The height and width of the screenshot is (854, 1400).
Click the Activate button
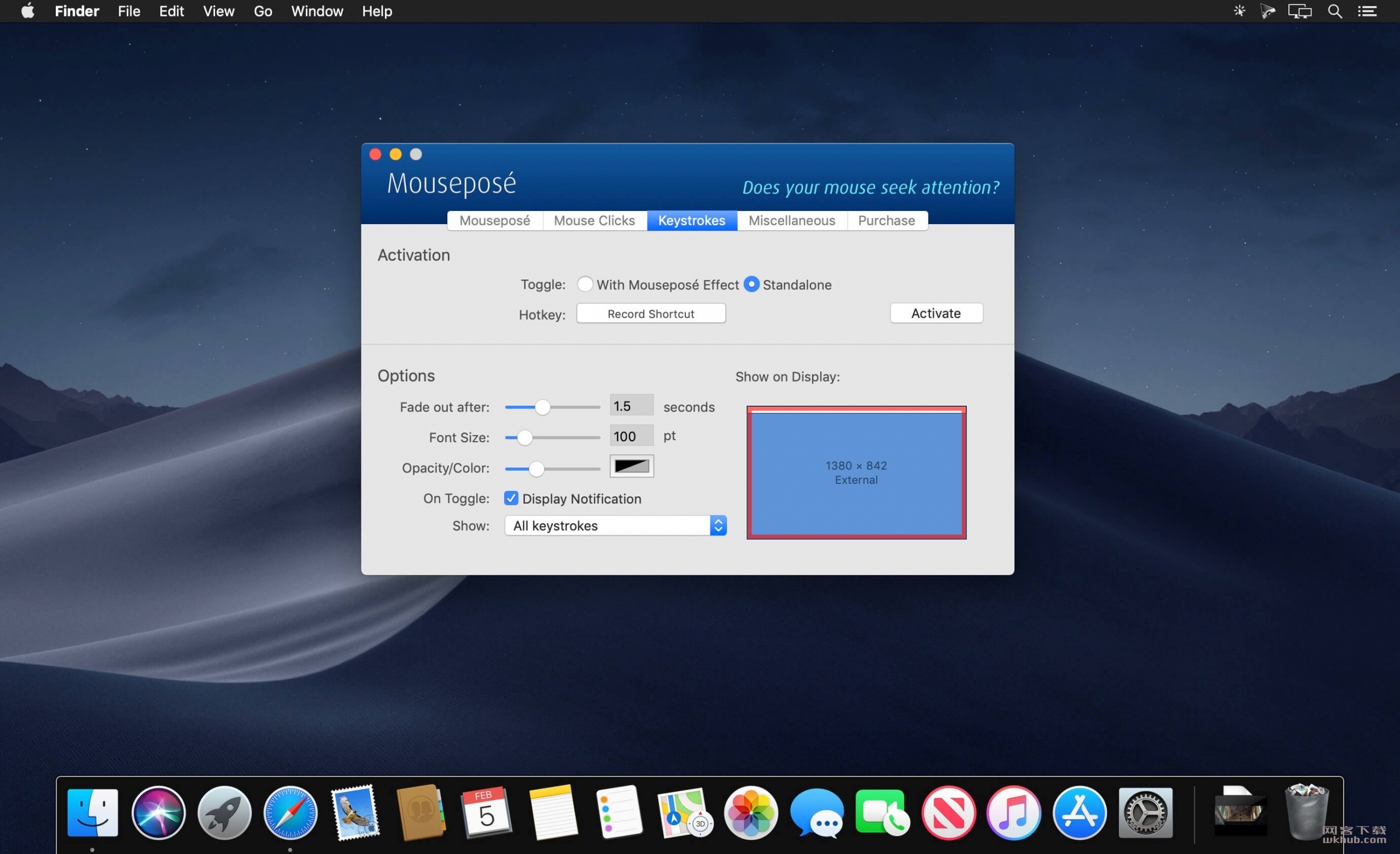click(936, 313)
